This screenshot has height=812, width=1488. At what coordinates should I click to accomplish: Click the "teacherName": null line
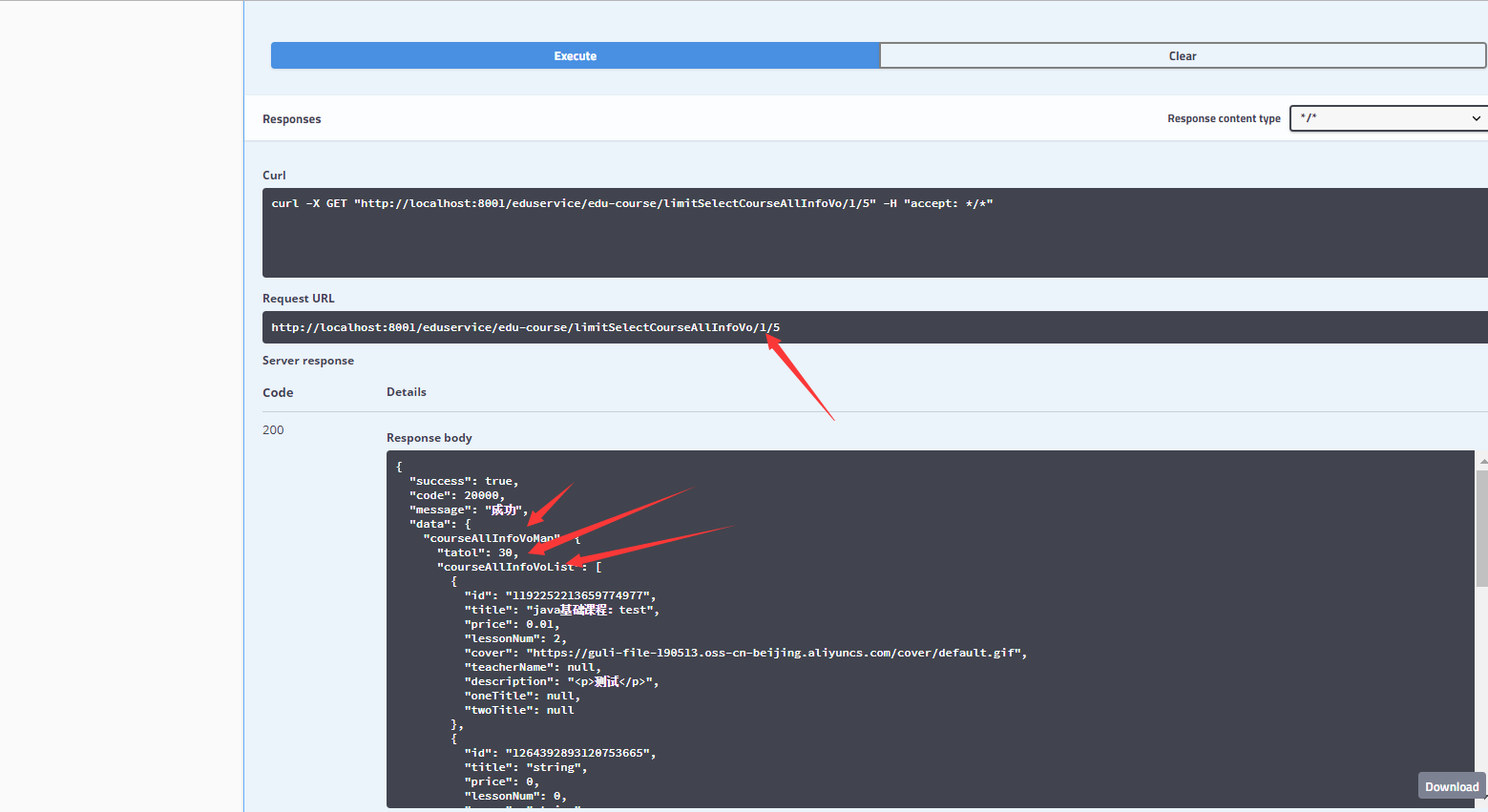(533, 667)
